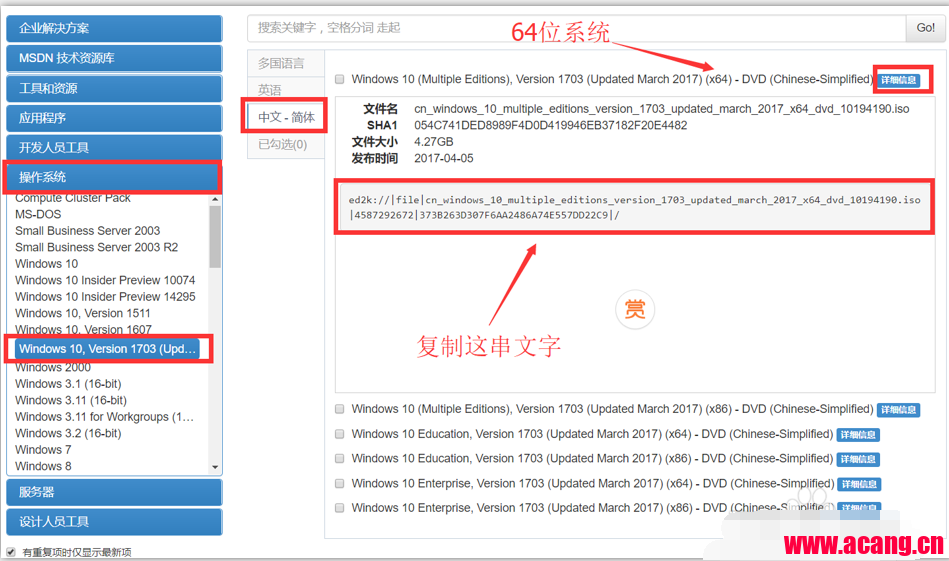Switch to 英语 language tab
This screenshot has height=561, width=949.
click(286, 90)
